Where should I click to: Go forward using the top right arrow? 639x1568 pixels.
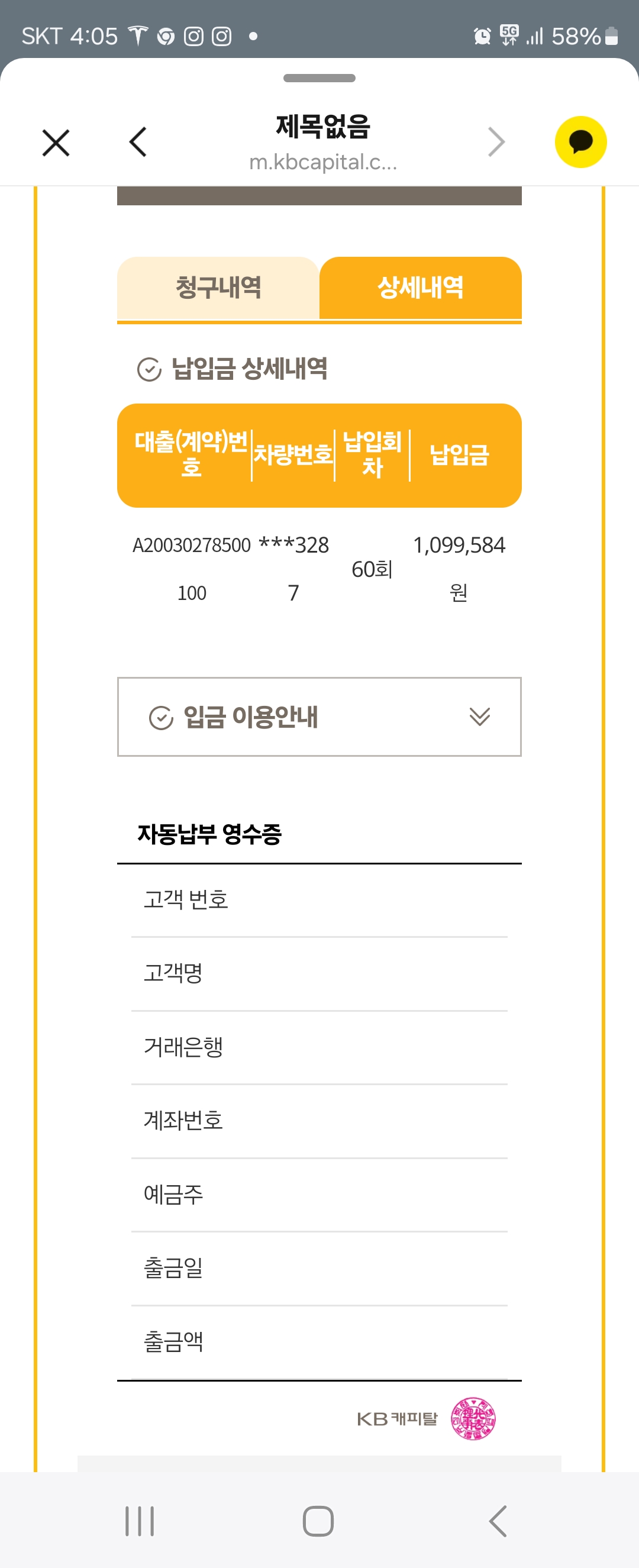click(x=496, y=142)
